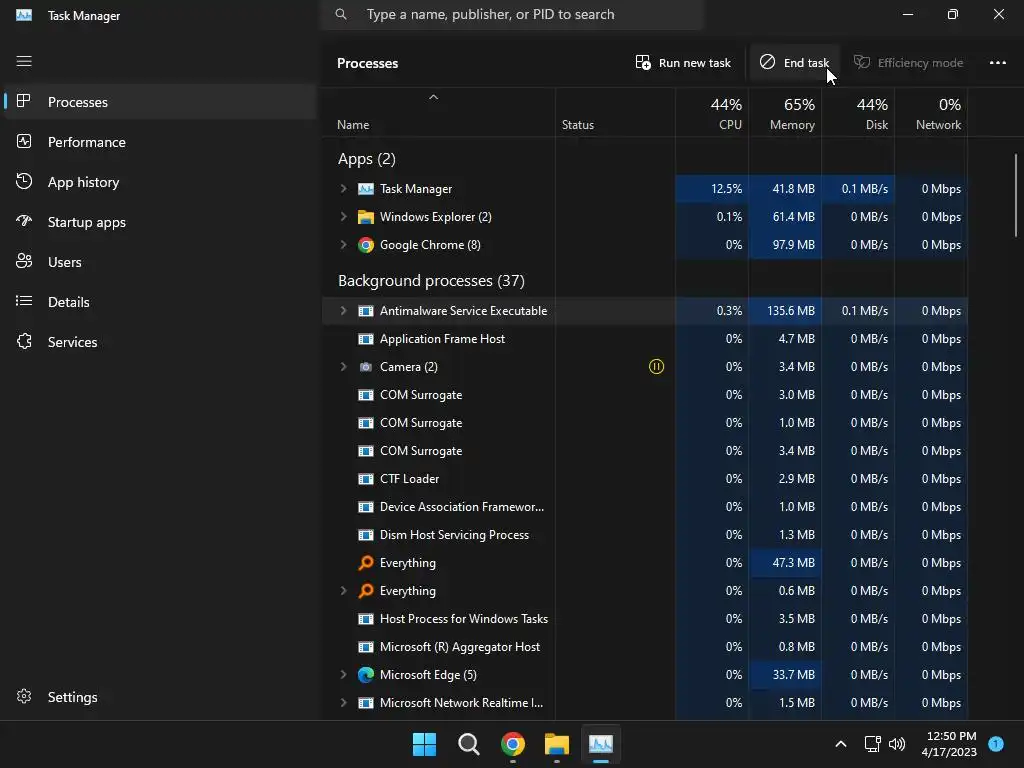Click the Google Chrome process icon

(x=366, y=245)
